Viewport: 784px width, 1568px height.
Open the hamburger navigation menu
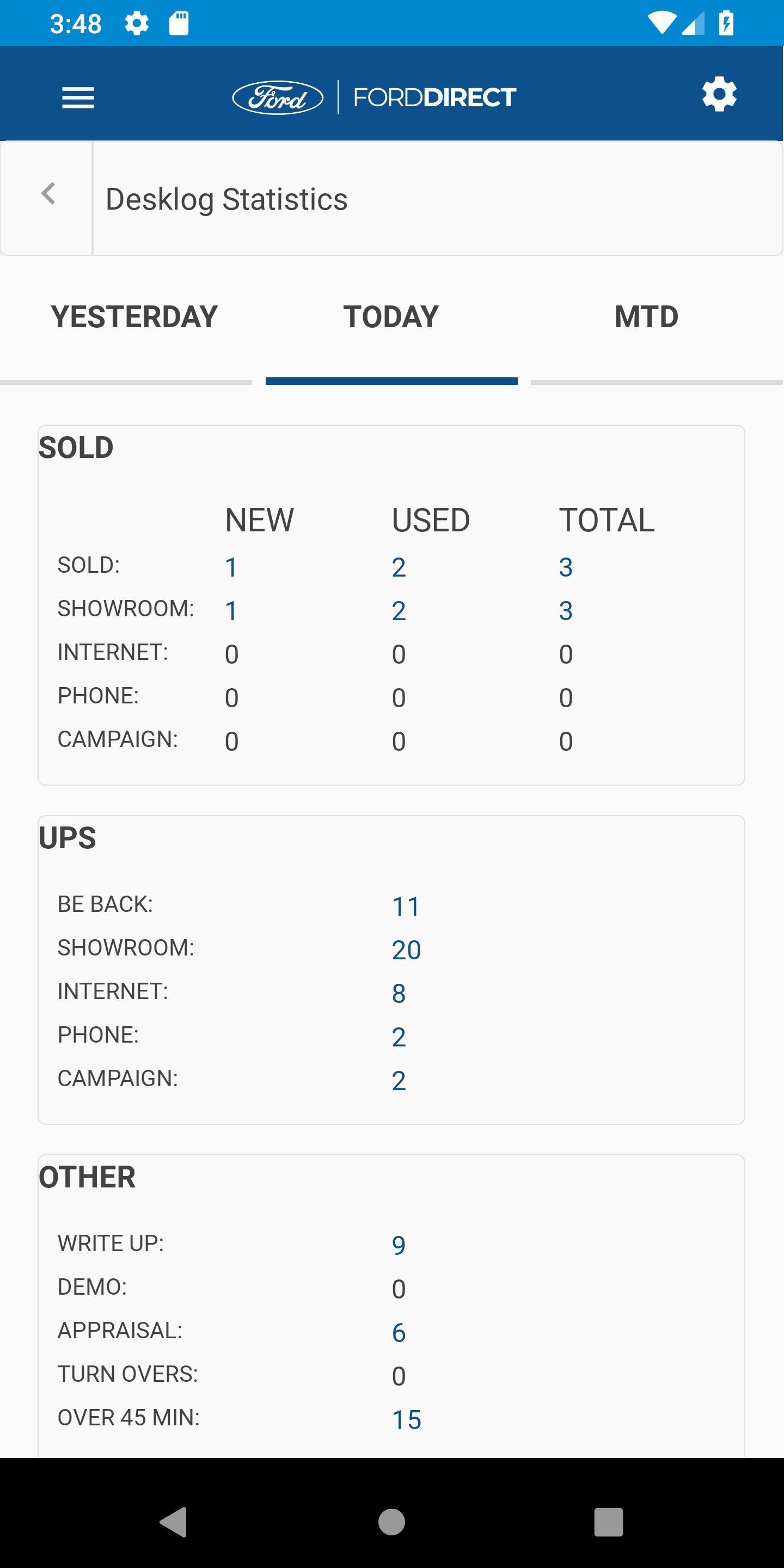78,97
